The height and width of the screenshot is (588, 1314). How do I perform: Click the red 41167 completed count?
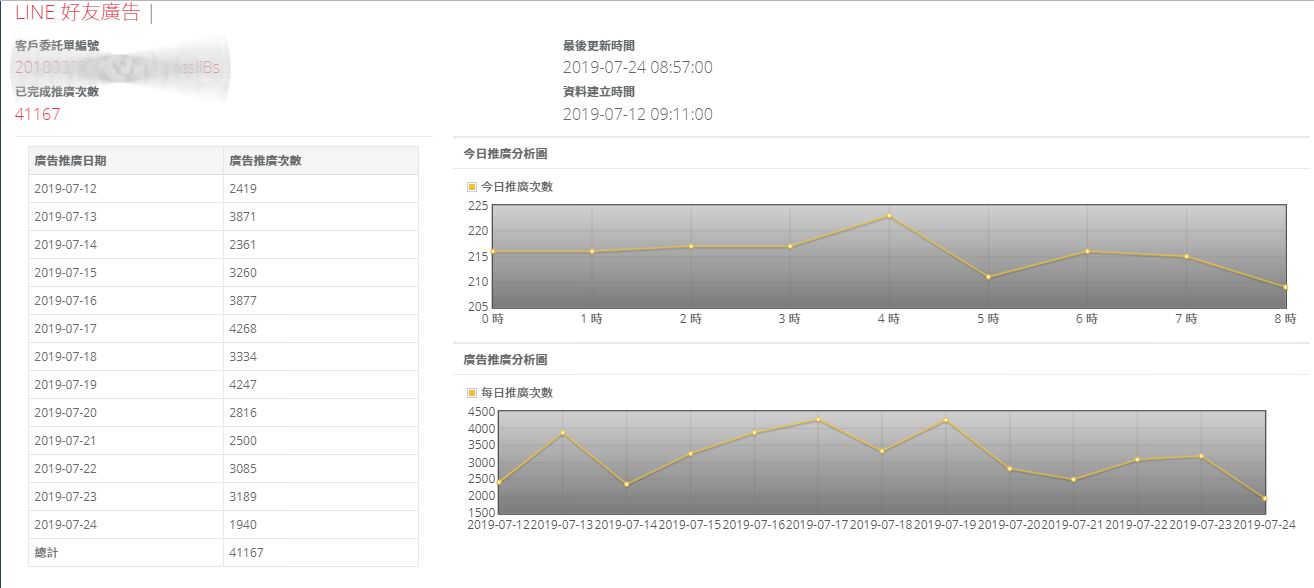click(x=38, y=114)
